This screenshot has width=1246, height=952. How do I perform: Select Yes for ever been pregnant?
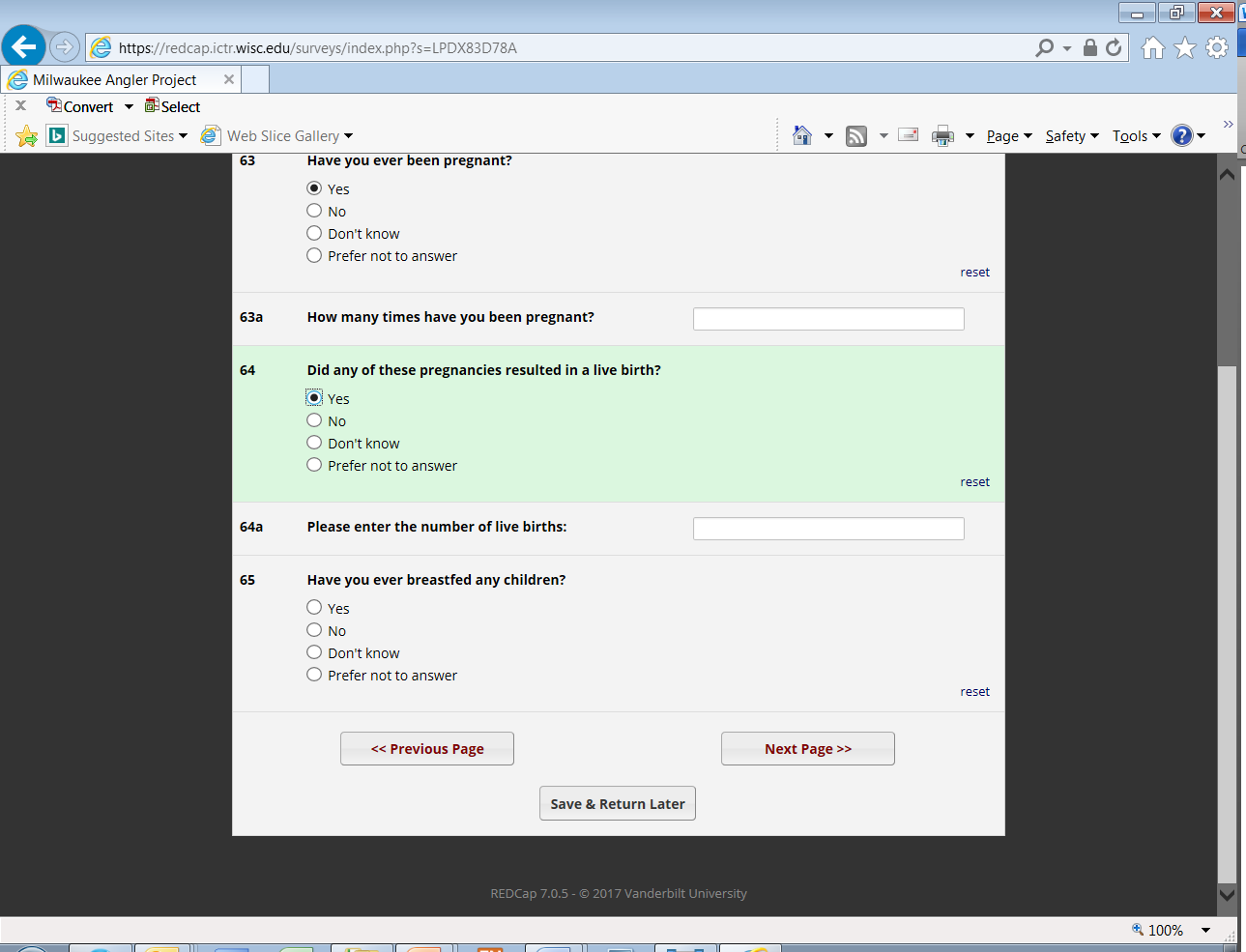tap(314, 188)
